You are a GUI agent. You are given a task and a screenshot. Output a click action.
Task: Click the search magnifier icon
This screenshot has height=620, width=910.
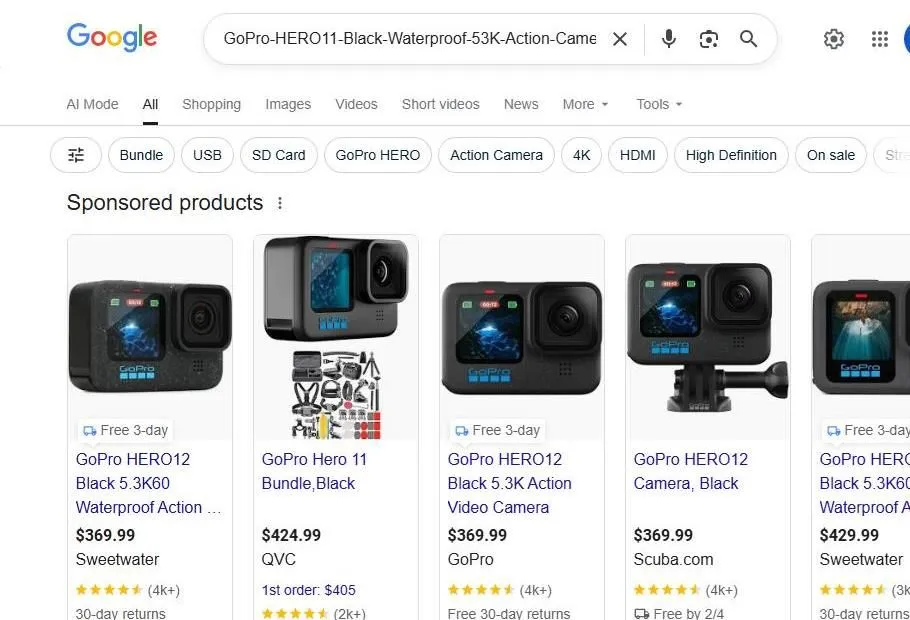tap(748, 39)
